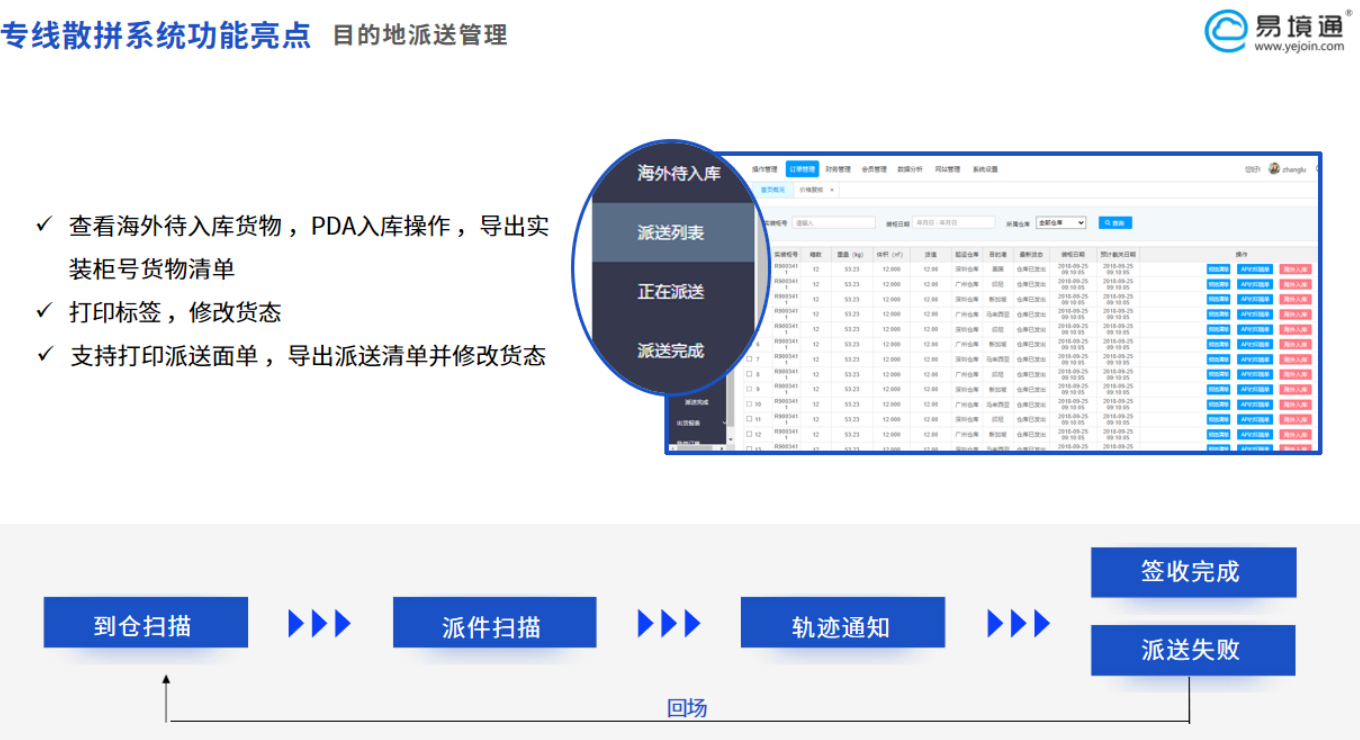Click the 预计截关日期 column header
Screen dimensions: 1360x740
1118,255
